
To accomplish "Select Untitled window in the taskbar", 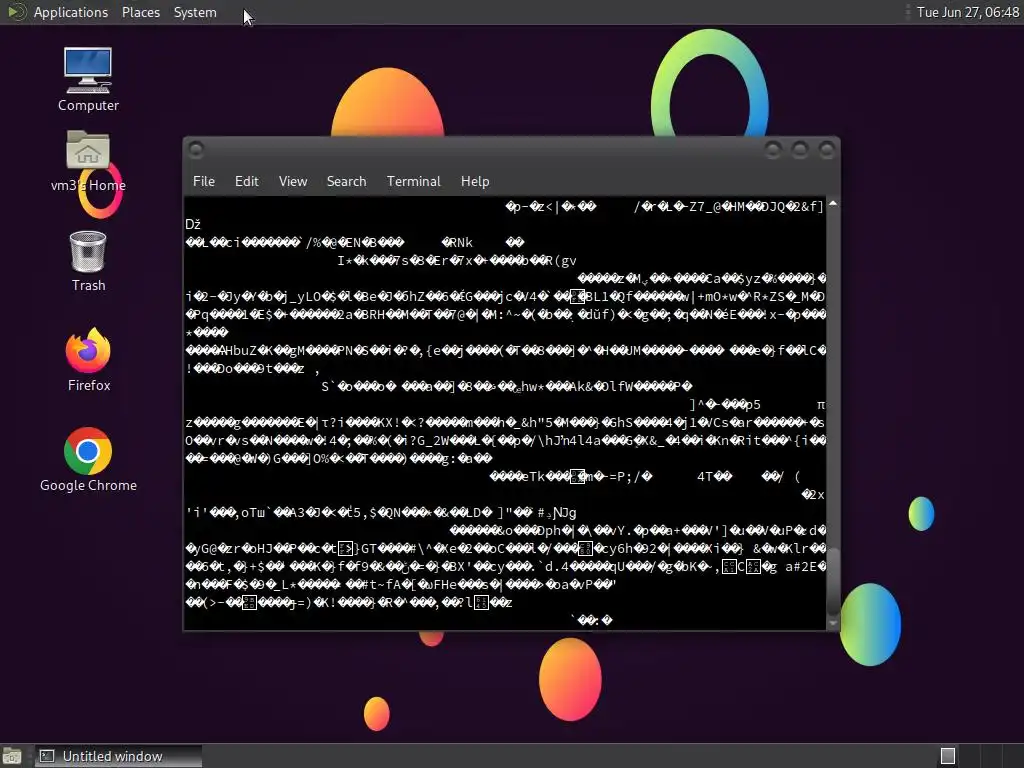I will point(118,756).
